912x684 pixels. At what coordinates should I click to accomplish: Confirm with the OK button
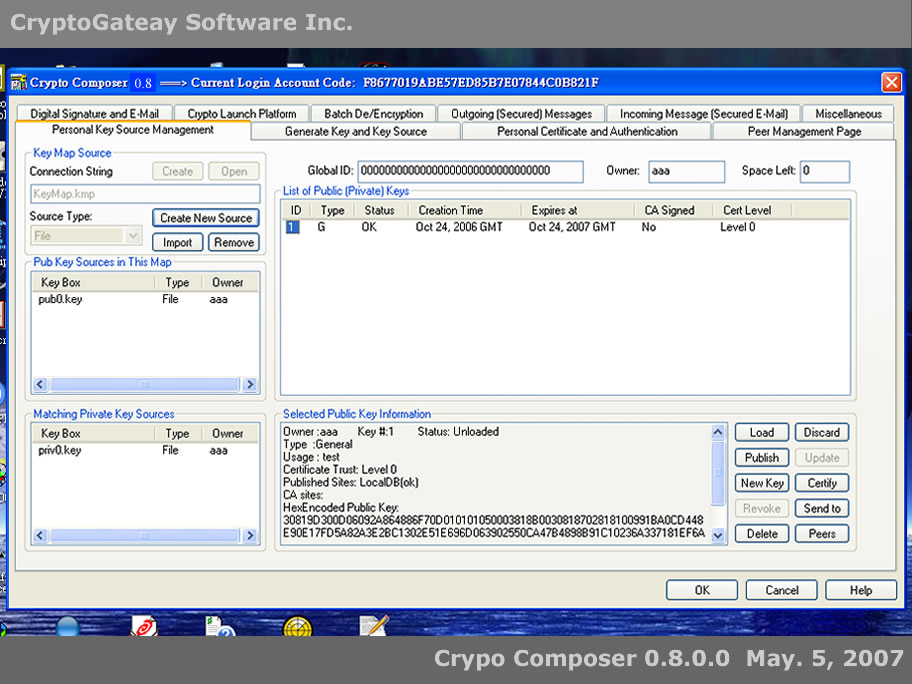point(701,590)
